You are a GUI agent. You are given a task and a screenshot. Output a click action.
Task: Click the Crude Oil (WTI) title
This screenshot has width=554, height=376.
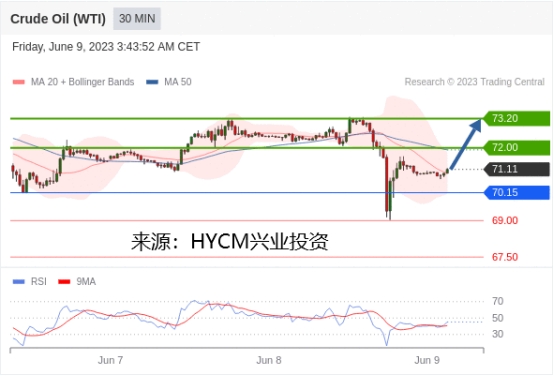tap(58, 19)
